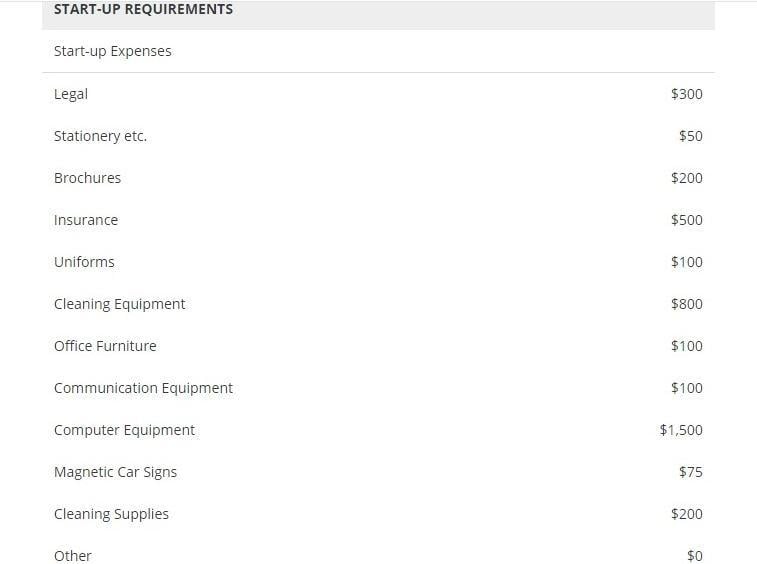
Task: Select the $0 amount for Other
Action: point(695,556)
